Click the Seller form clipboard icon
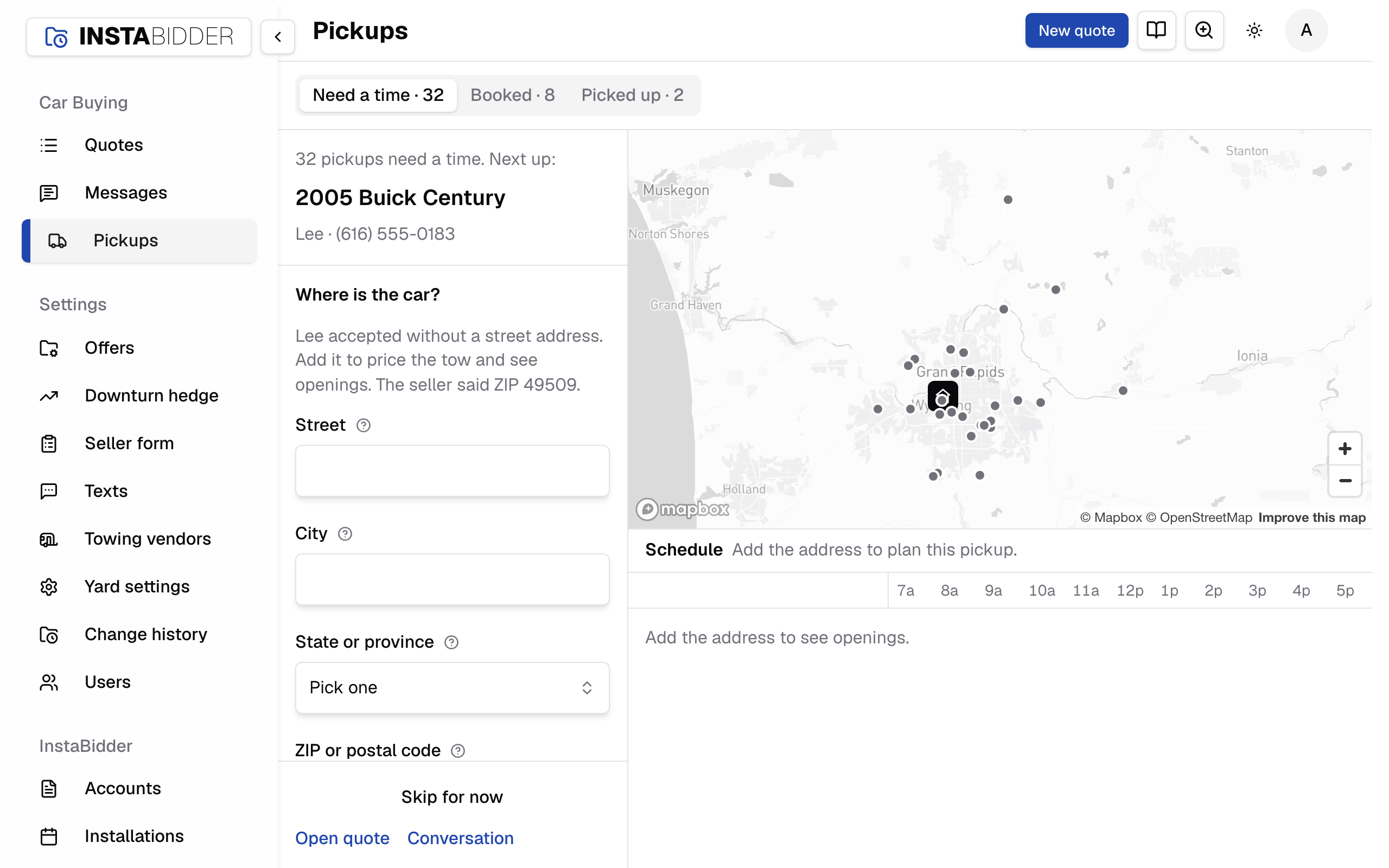Viewport: 1389px width, 868px height. coord(49,443)
